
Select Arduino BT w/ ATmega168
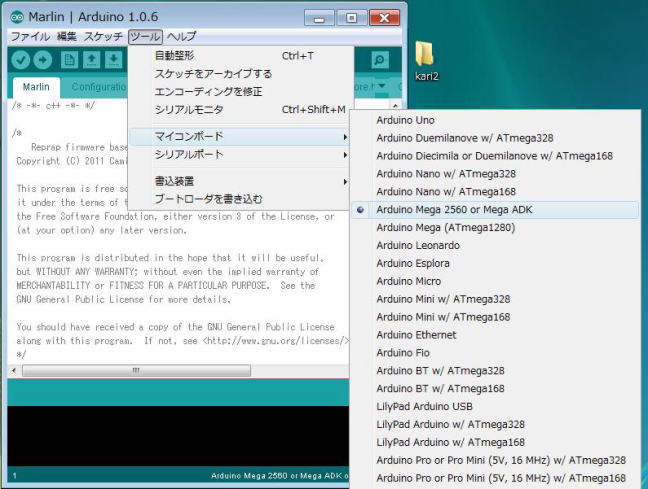click(495, 389)
